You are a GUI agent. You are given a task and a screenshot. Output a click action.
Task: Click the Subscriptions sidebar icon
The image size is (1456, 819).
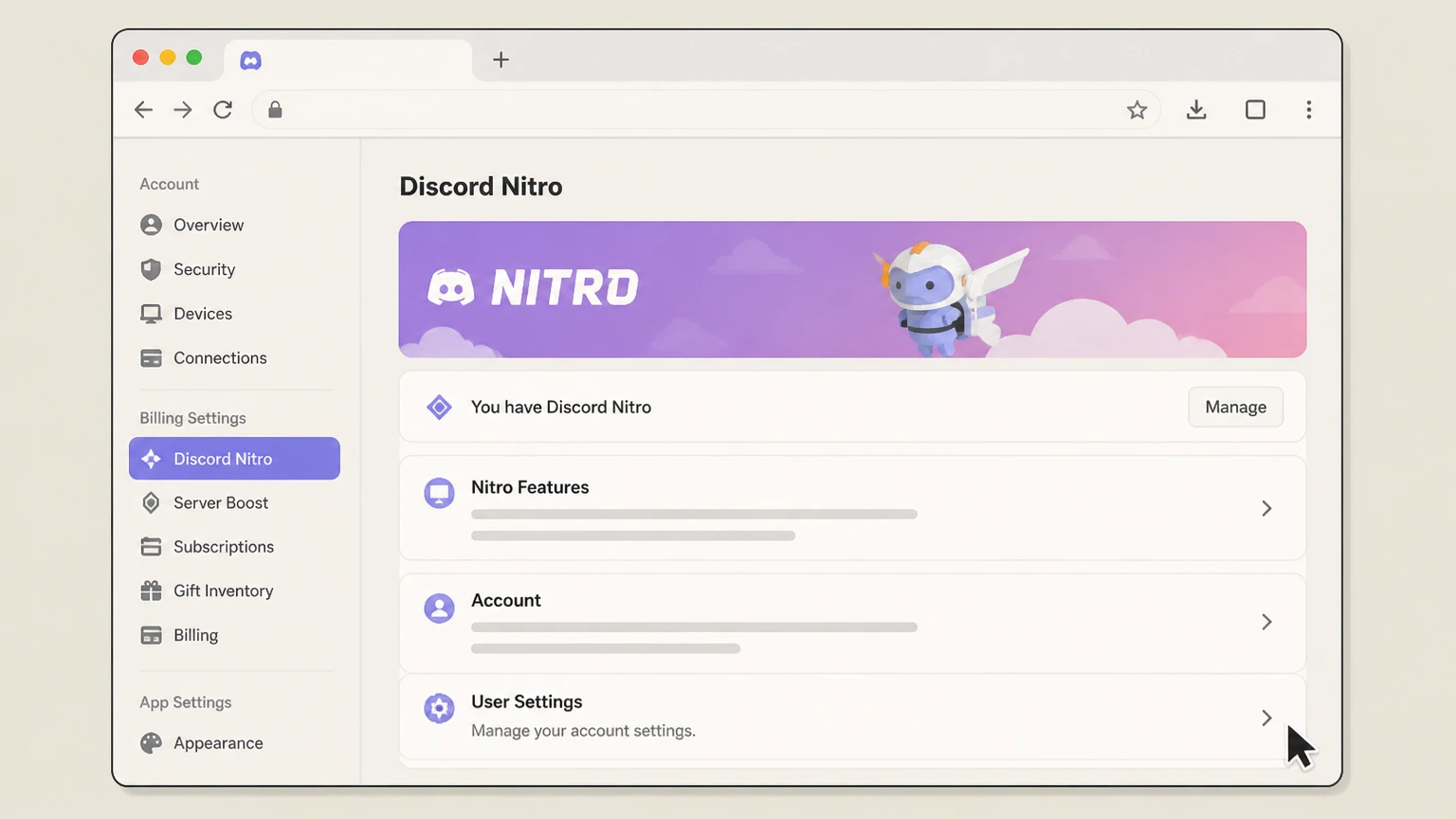click(151, 547)
